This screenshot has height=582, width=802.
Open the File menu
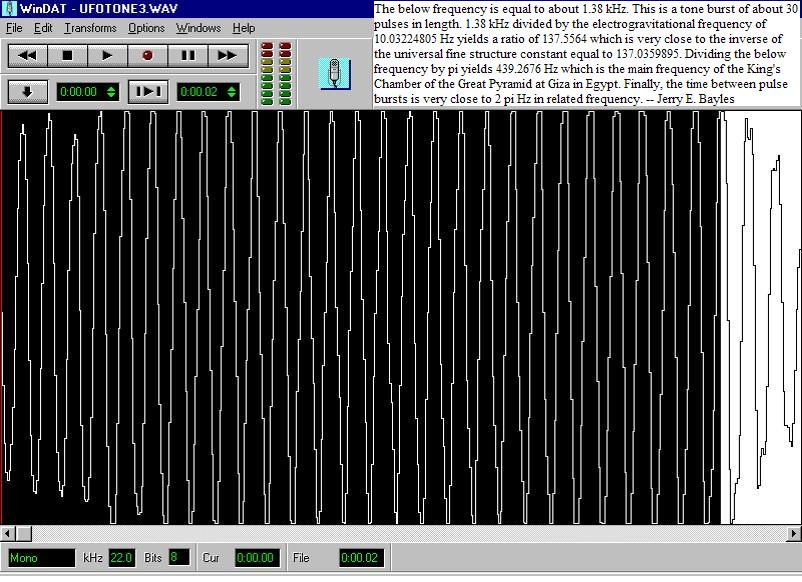[14, 28]
